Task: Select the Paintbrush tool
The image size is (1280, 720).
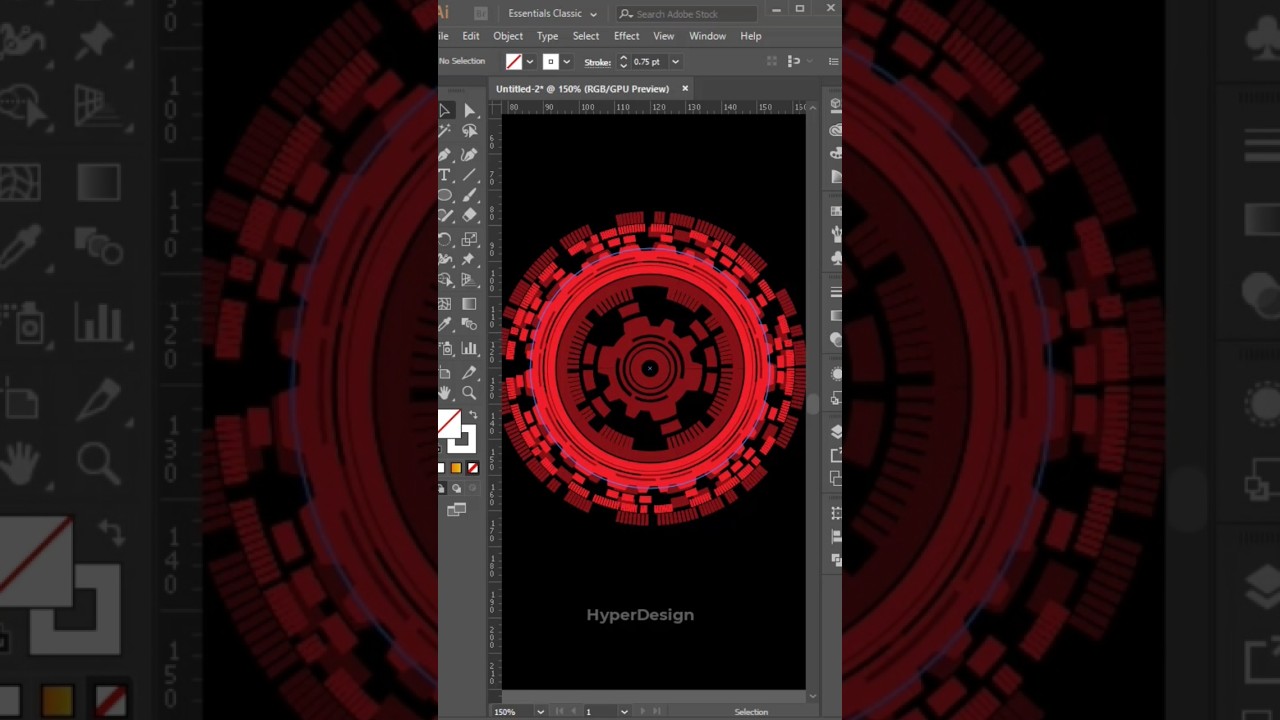Action: coord(470,195)
